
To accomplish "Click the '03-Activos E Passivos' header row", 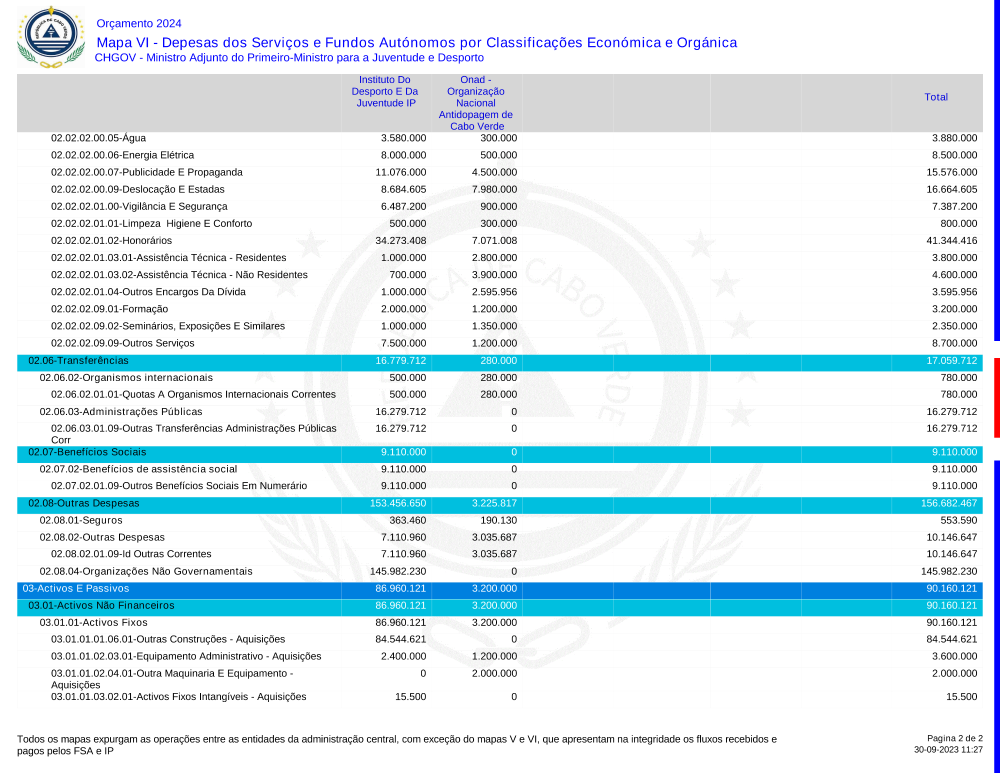I will (79, 589).
